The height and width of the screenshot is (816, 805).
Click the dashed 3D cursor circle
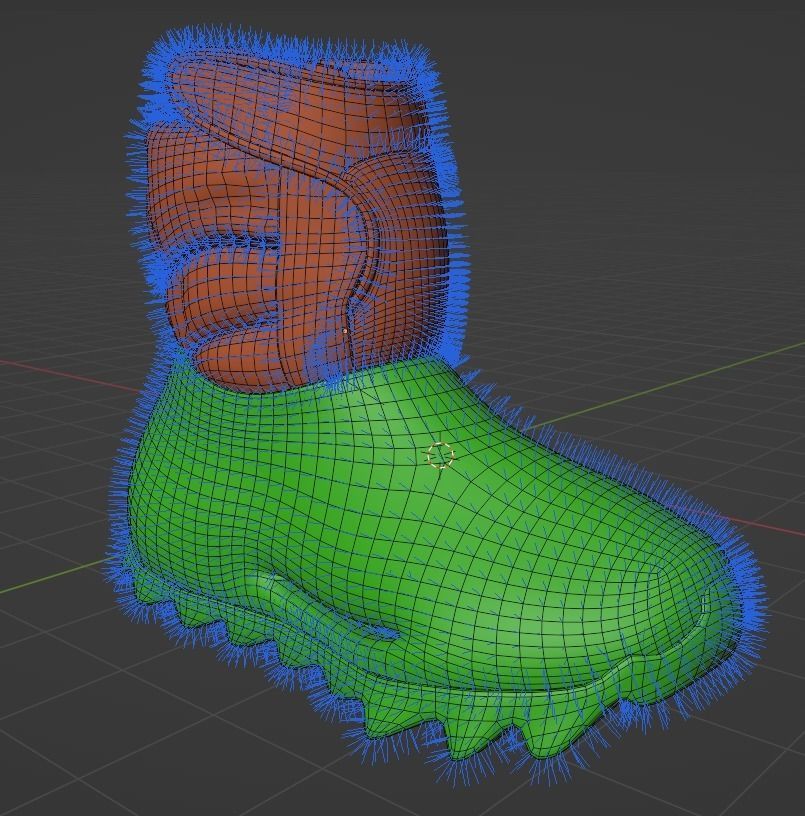coord(441,455)
